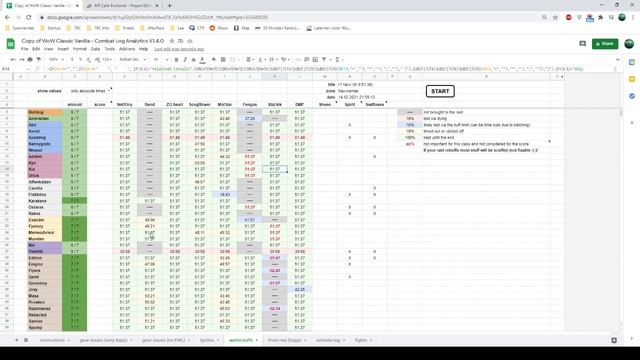Open the Add-ons menu
The height and width of the screenshot is (360, 640).
pos(127,49)
